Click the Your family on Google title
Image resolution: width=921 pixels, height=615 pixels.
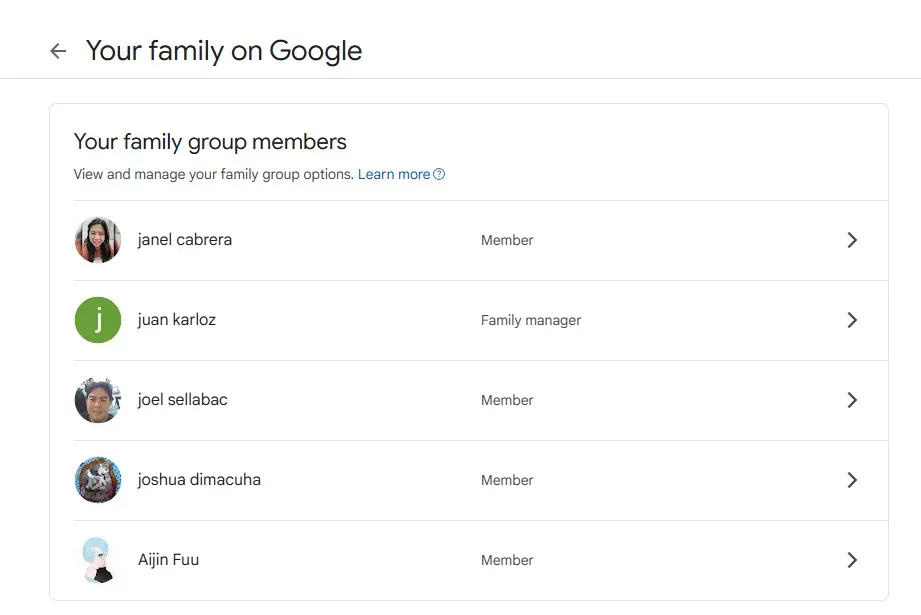[224, 51]
